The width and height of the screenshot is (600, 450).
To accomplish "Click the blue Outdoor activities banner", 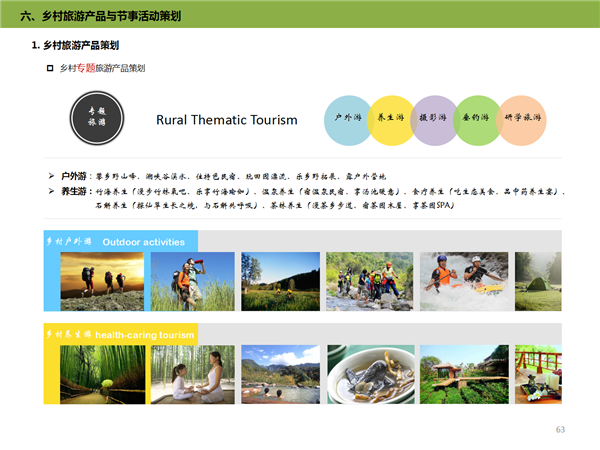I will 121,241.
